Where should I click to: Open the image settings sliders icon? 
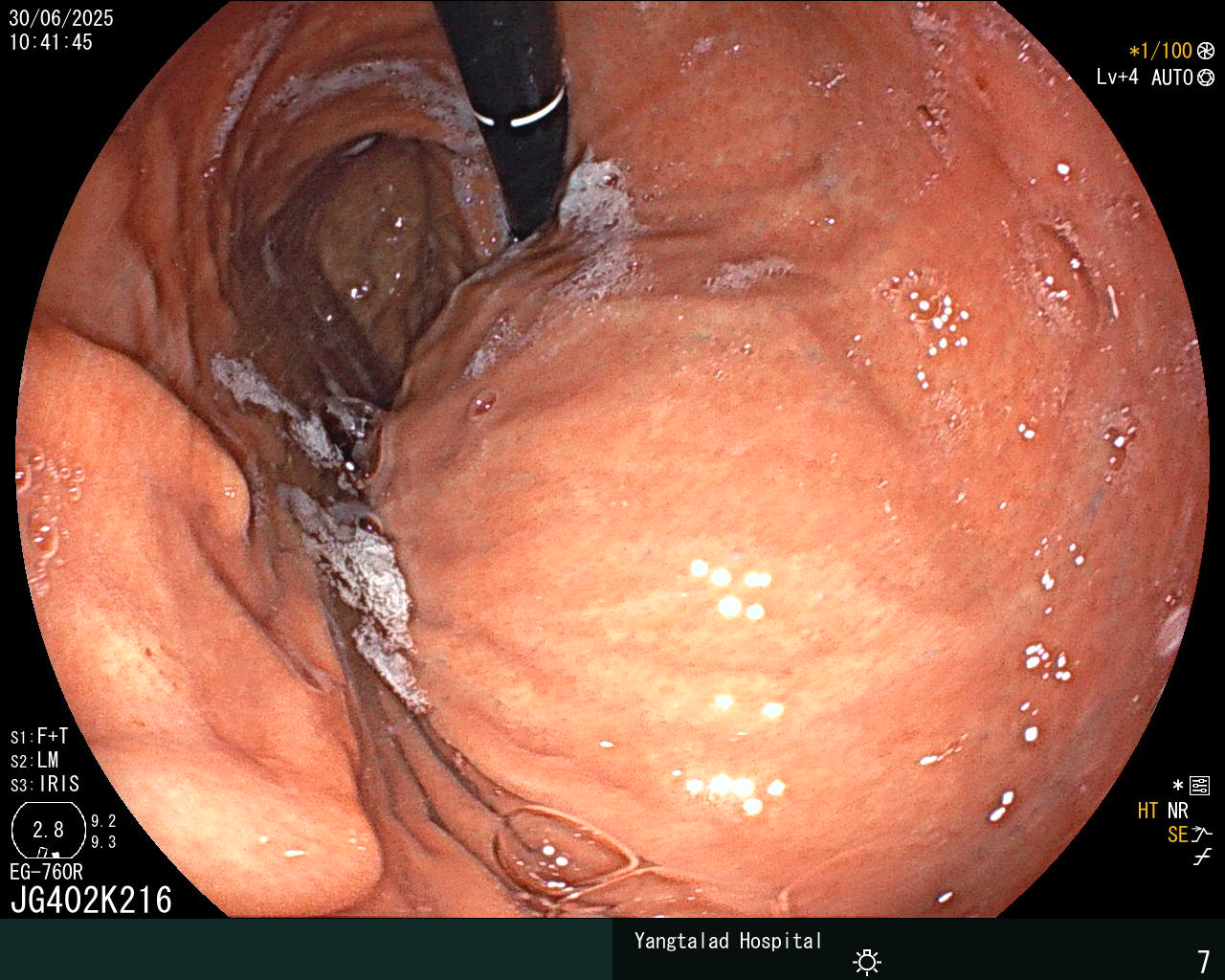1199,786
